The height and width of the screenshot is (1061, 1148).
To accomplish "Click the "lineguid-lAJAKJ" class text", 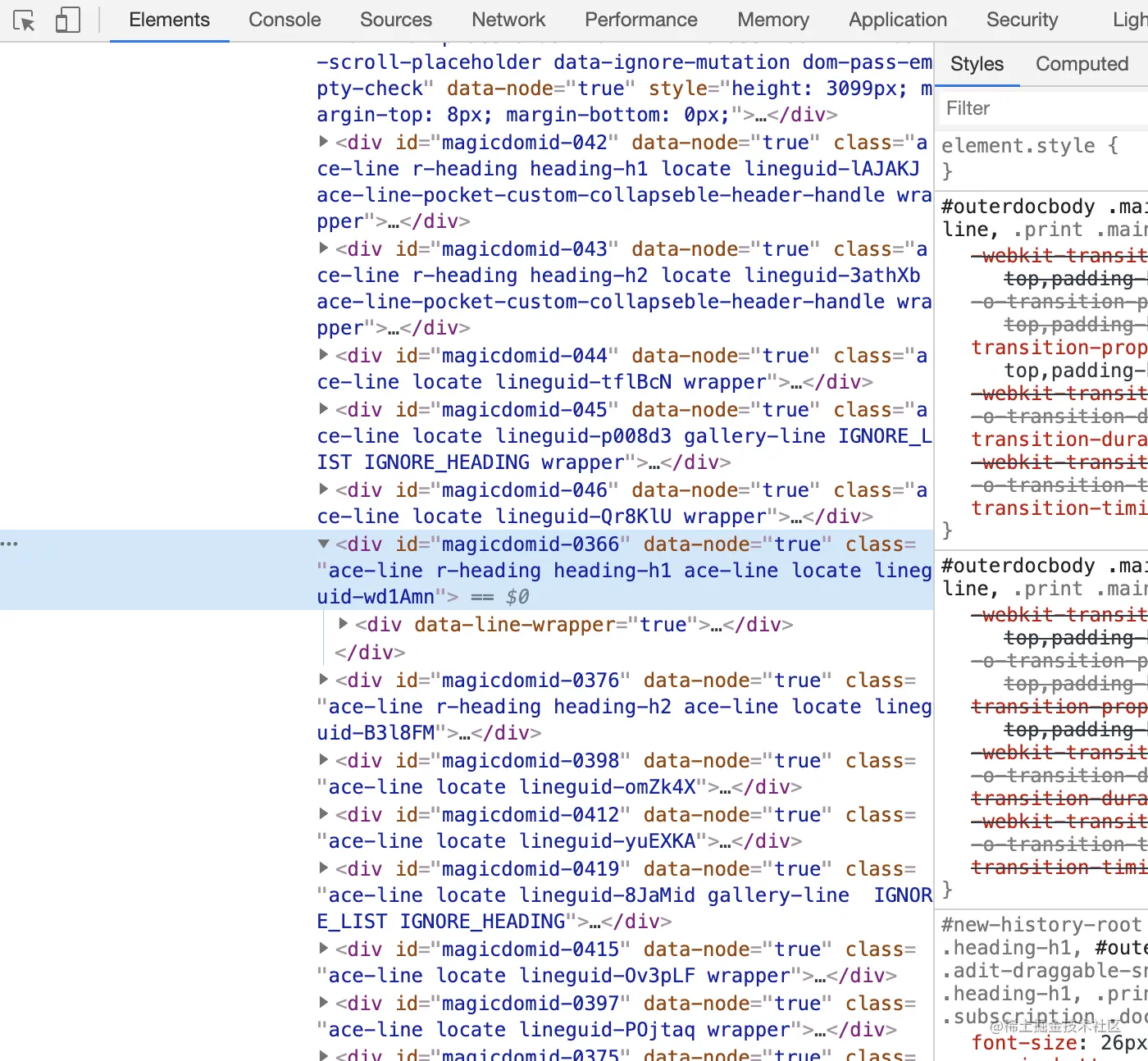I will (832, 169).
